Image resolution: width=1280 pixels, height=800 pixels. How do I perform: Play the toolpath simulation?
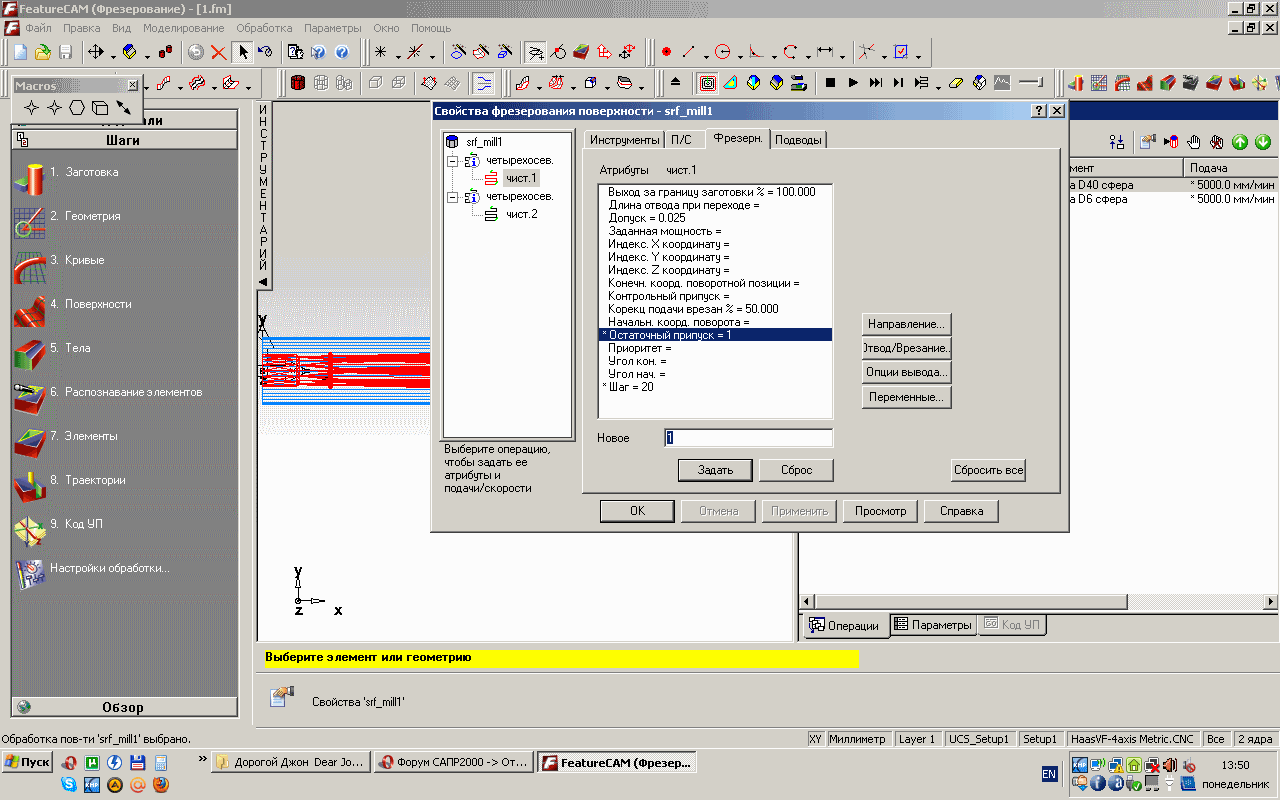[853, 82]
